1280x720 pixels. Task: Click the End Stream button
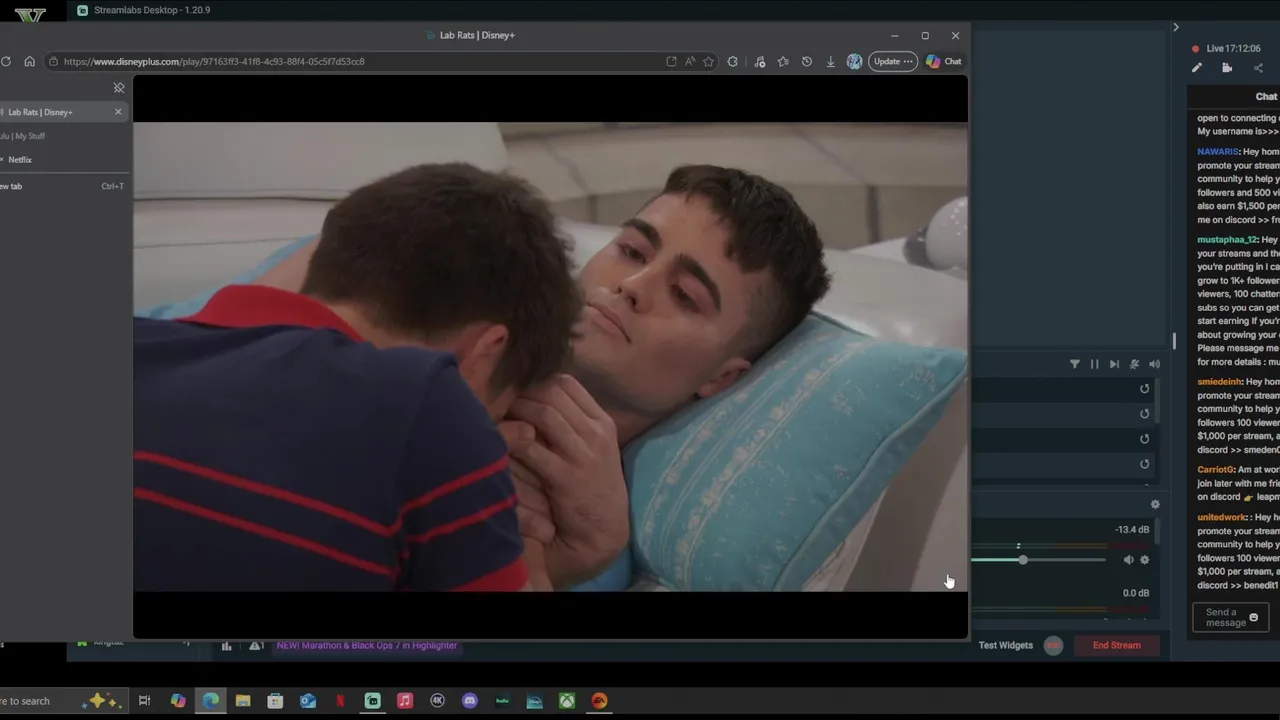(1117, 645)
